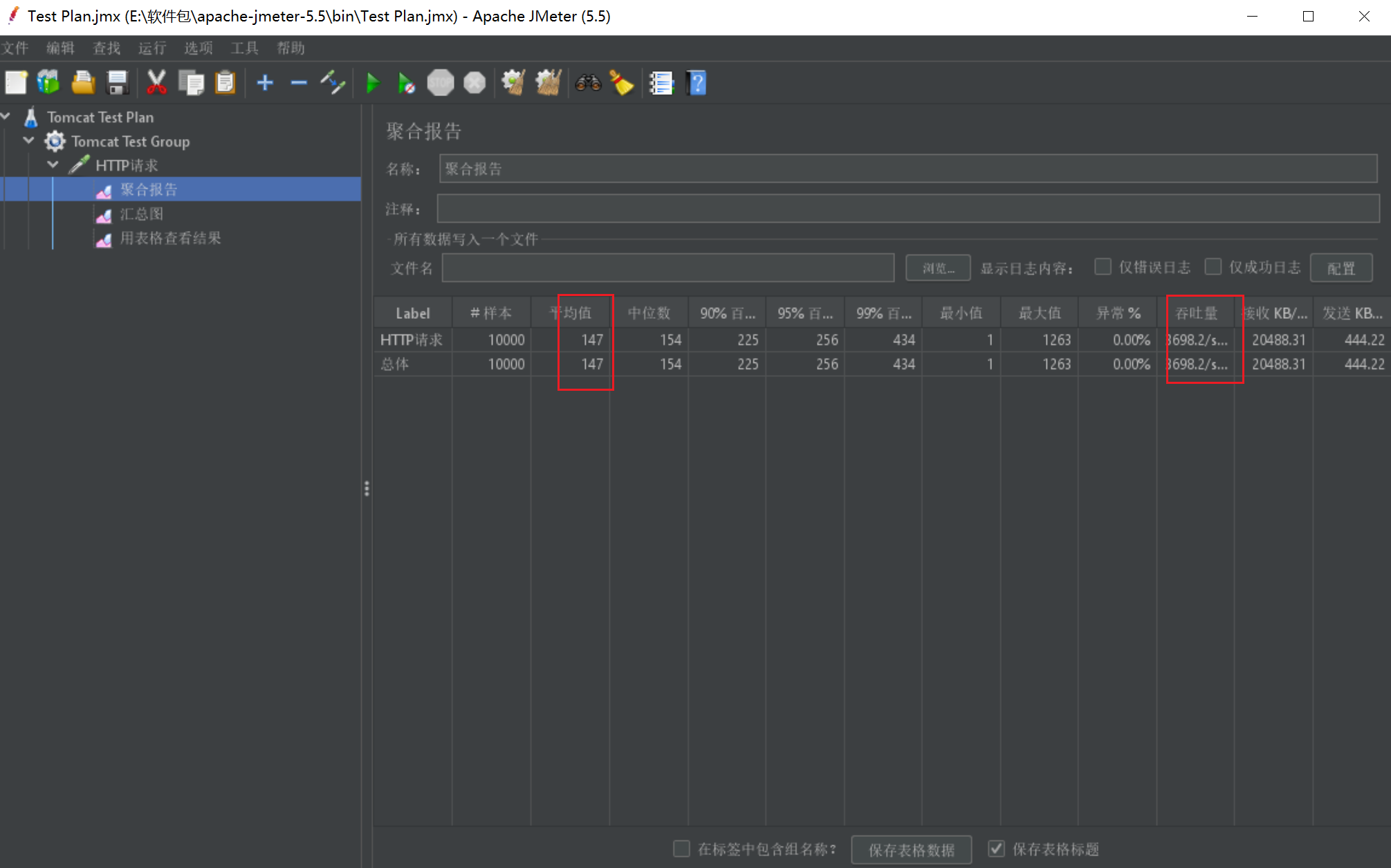The height and width of the screenshot is (868, 1391).
Task: Click the Tomcat Test Plan flask icon
Action: coord(31,117)
